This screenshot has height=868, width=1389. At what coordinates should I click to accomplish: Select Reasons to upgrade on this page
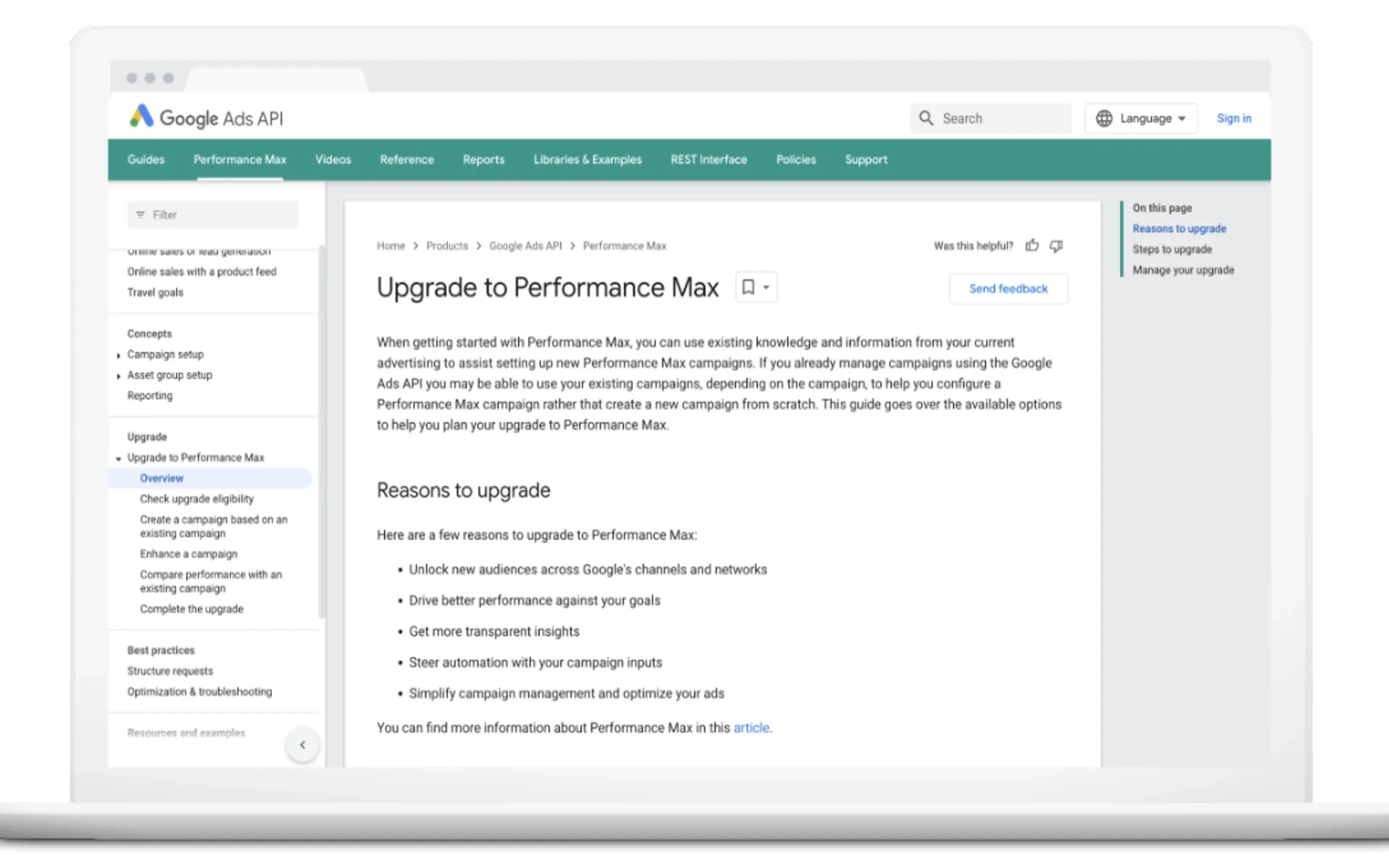pos(1179,229)
